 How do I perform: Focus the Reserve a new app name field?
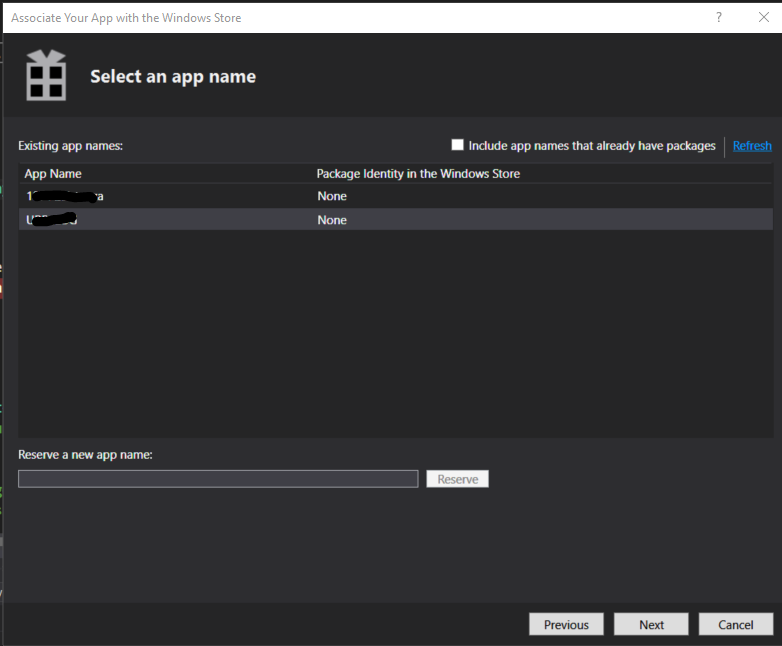click(x=218, y=479)
